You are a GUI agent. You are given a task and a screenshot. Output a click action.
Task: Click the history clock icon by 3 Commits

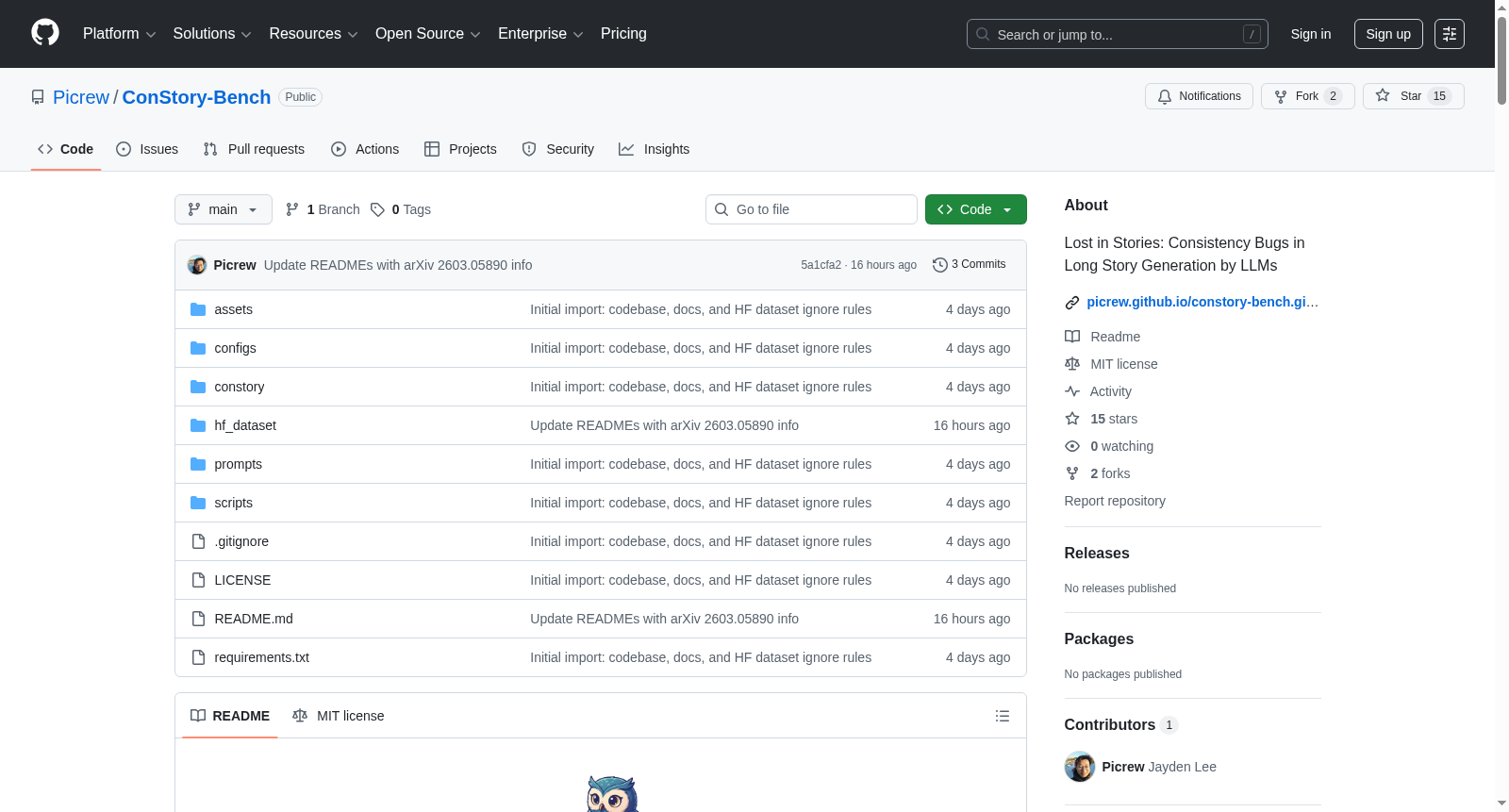click(x=939, y=265)
